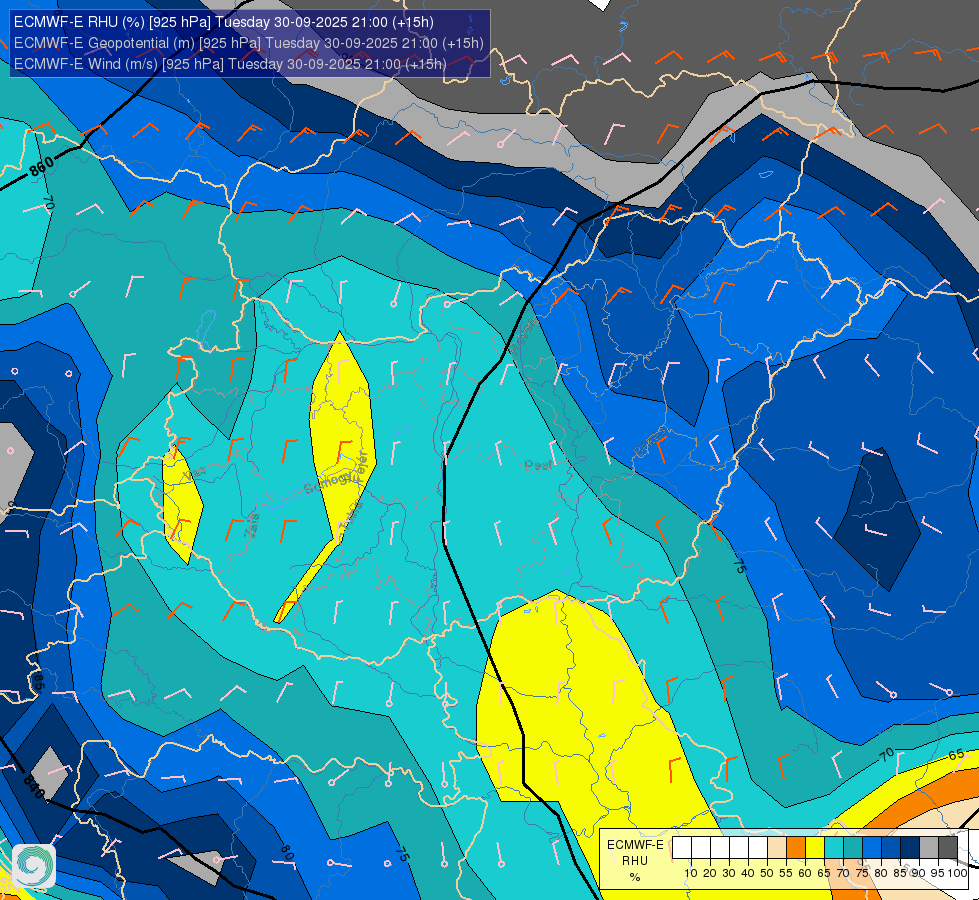Screen dimensions: 979x900
Task: Click the '840' geopotential contour label
Action: [x=34, y=786]
